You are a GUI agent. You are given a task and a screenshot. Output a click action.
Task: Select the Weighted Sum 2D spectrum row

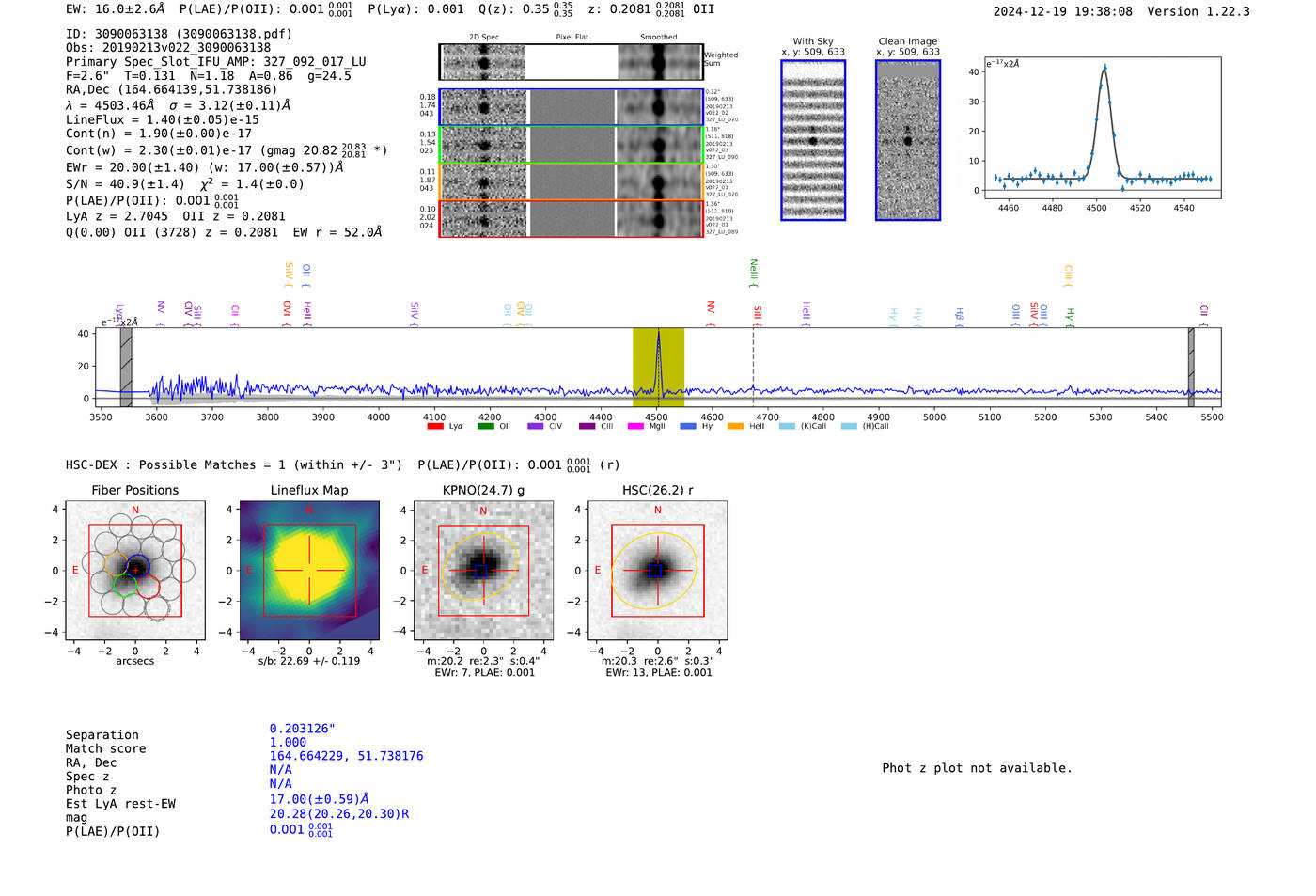click(x=571, y=62)
